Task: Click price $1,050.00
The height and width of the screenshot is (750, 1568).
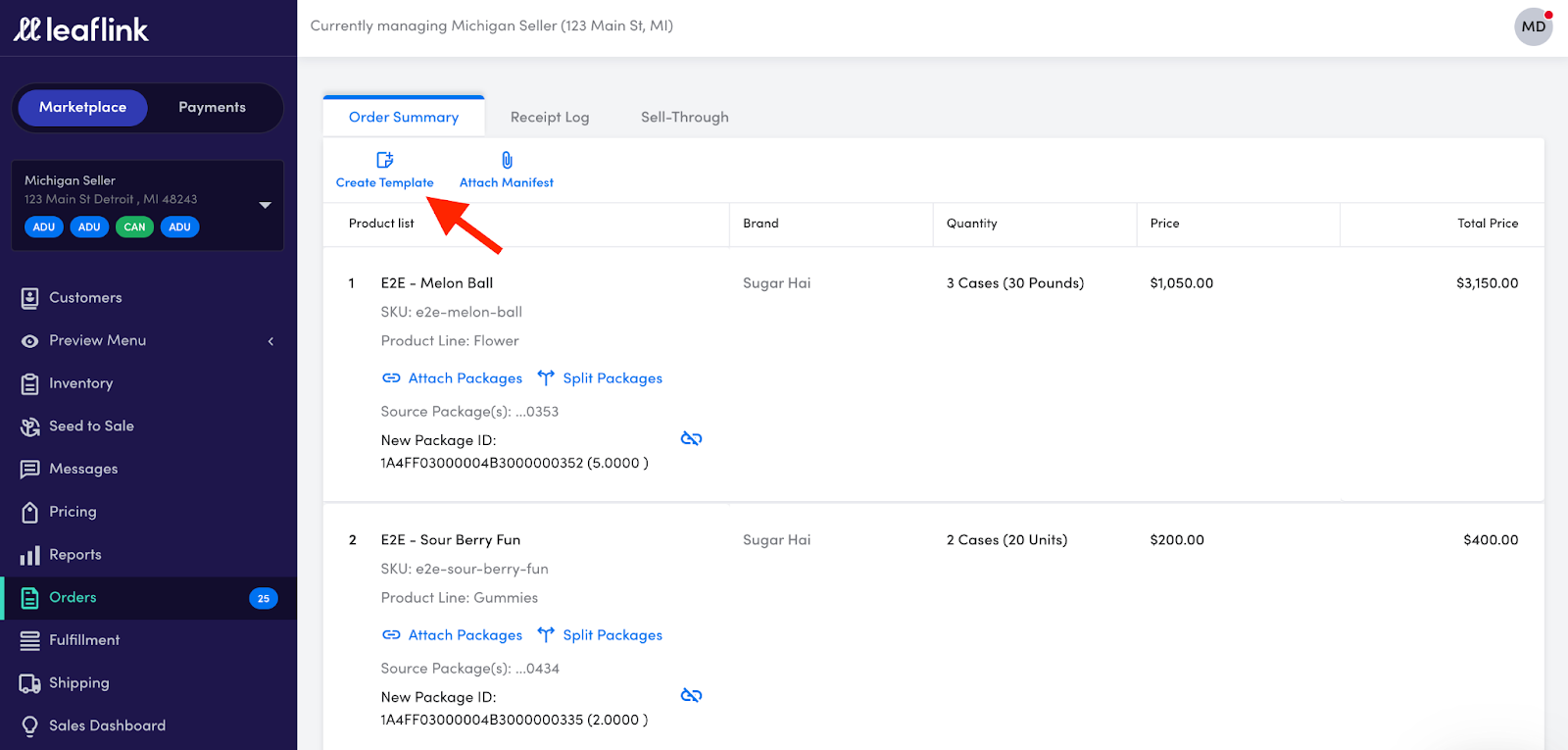Action: click(x=1182, y=283)
